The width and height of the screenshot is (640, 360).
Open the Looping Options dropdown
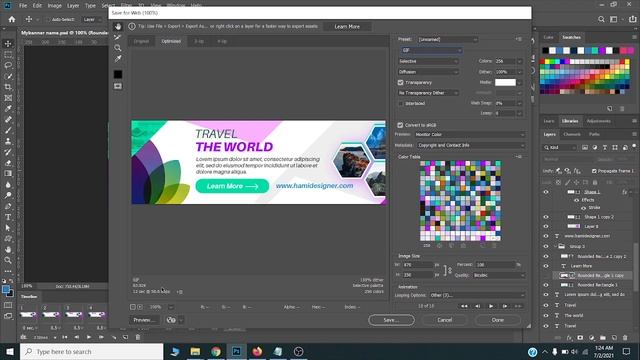click(477, 295)
